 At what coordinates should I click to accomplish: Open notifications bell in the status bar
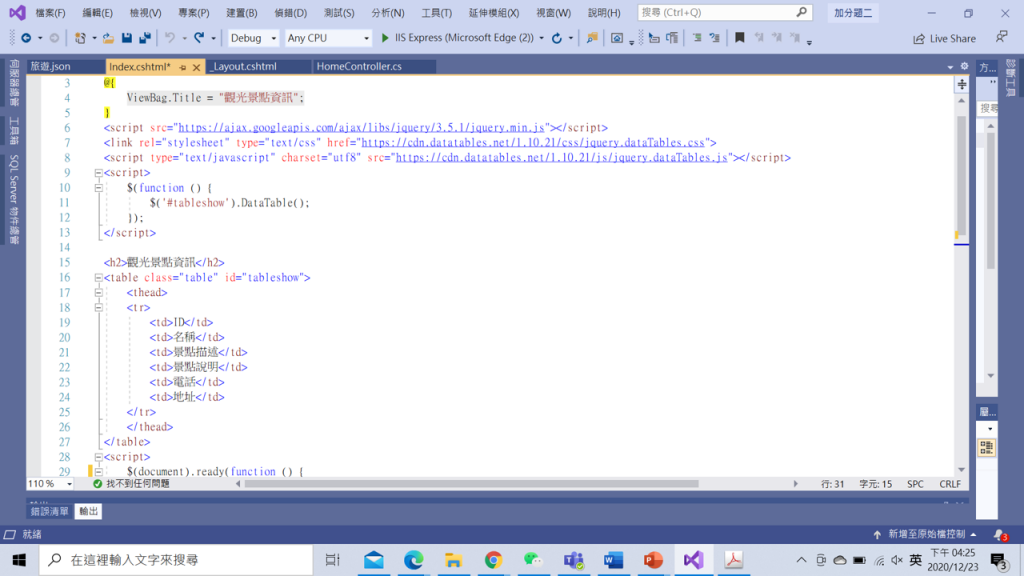point(1000,535)
